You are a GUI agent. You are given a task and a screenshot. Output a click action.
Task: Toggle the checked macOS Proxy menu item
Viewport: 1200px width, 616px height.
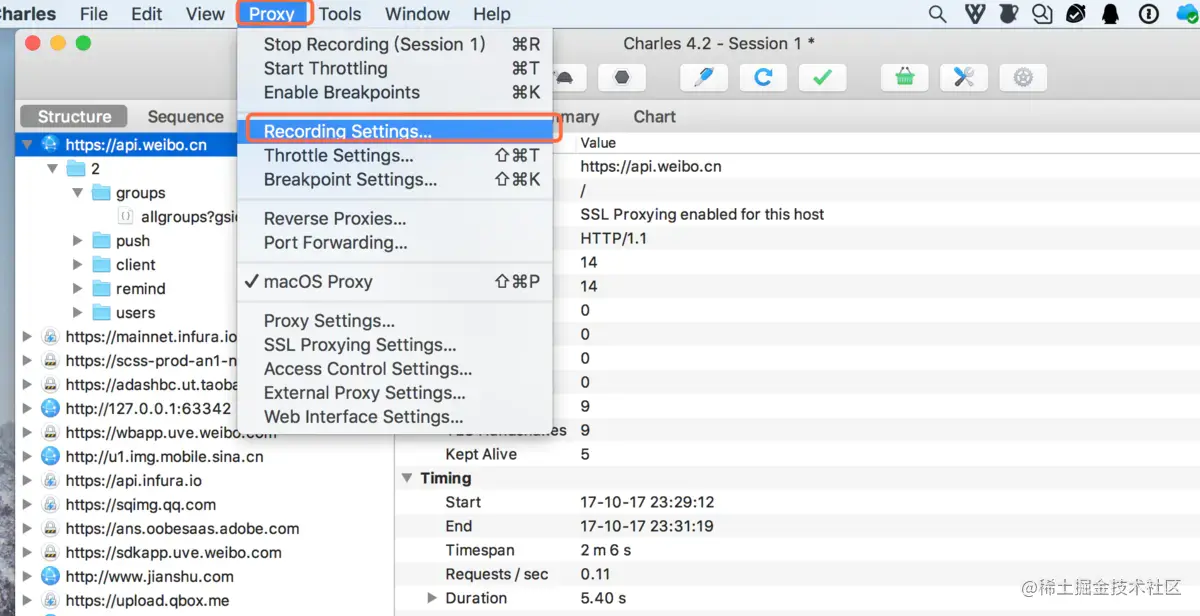395,282
